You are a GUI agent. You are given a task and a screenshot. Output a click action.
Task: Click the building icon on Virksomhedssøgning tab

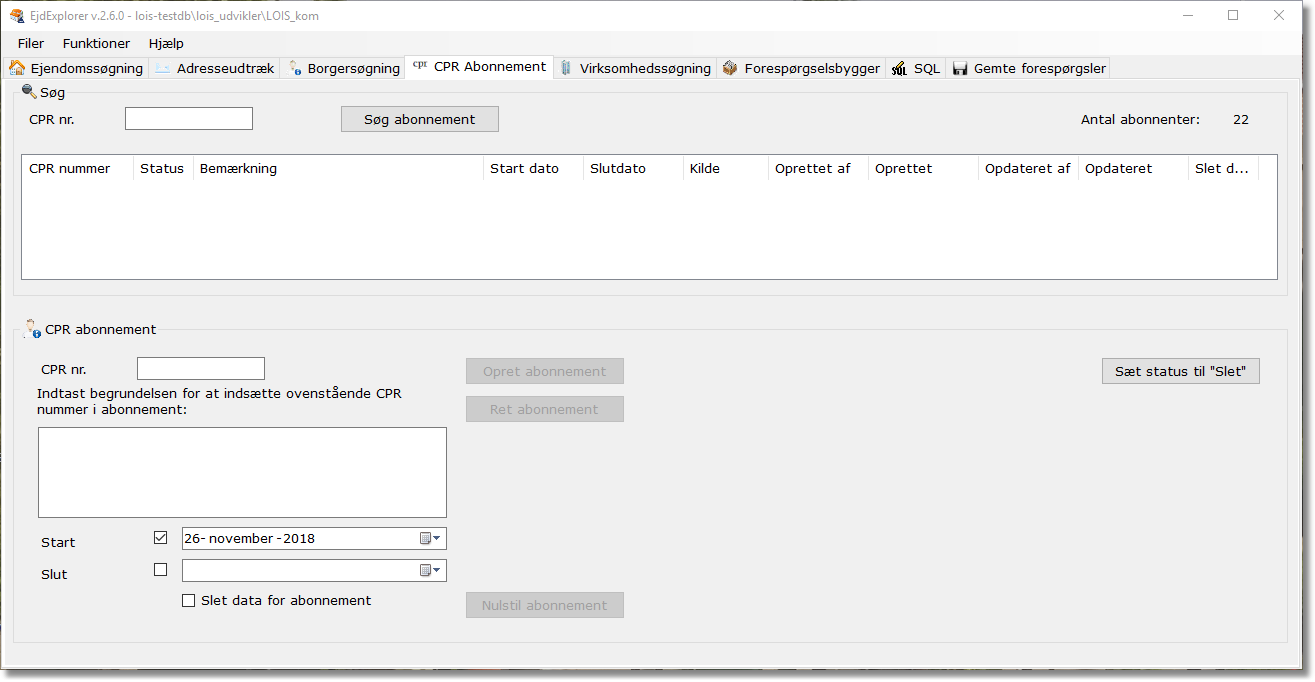click(x=566, y=68)
